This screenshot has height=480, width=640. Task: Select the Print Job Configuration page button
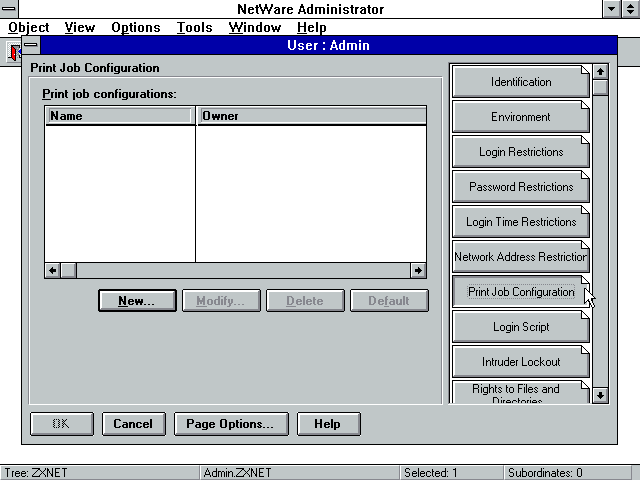point(521,292)
